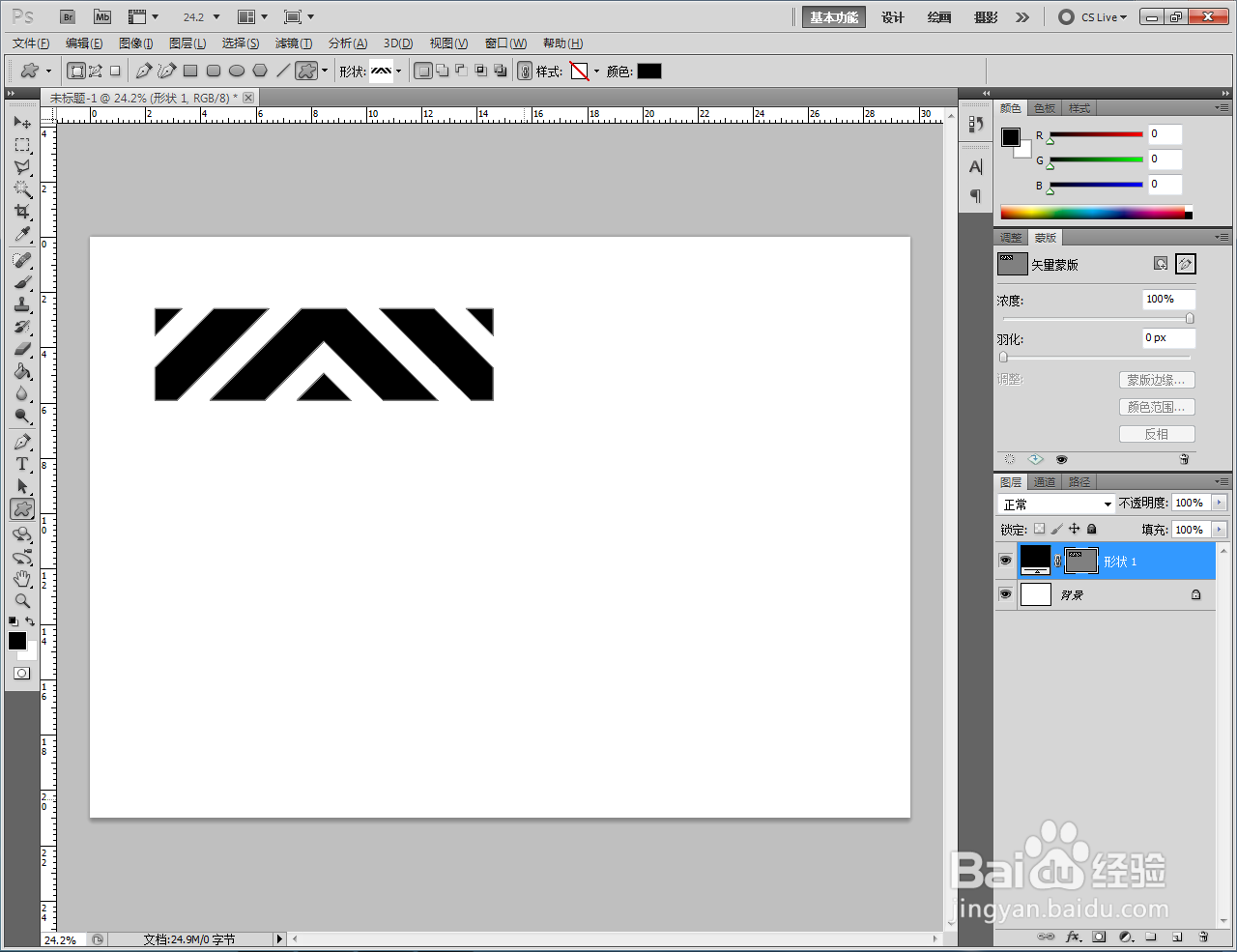The image size is (1237, 952).
Task: Select the Spot Healing Brush tool
Action: 22,260
